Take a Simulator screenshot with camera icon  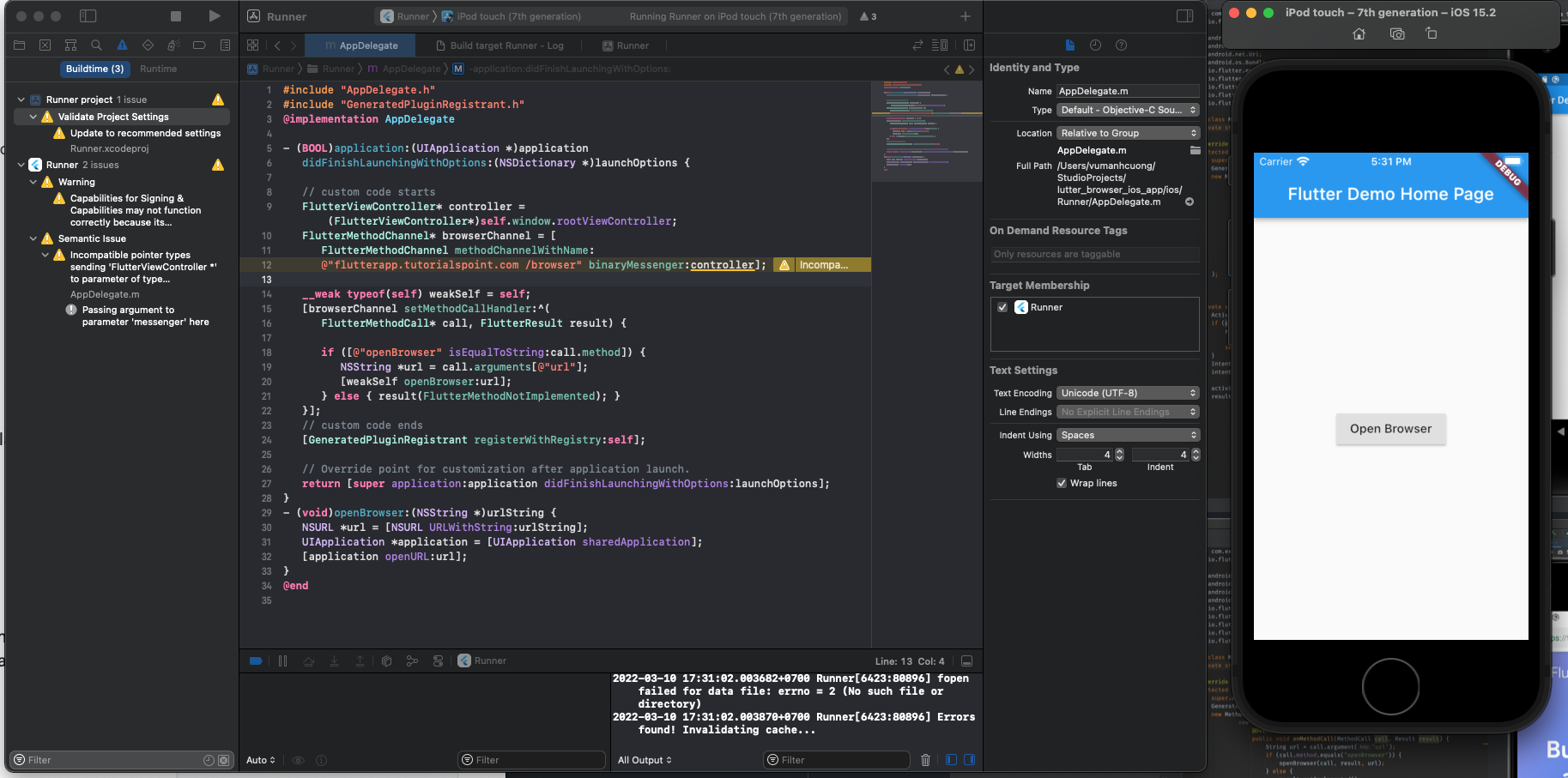[1397, 33]
